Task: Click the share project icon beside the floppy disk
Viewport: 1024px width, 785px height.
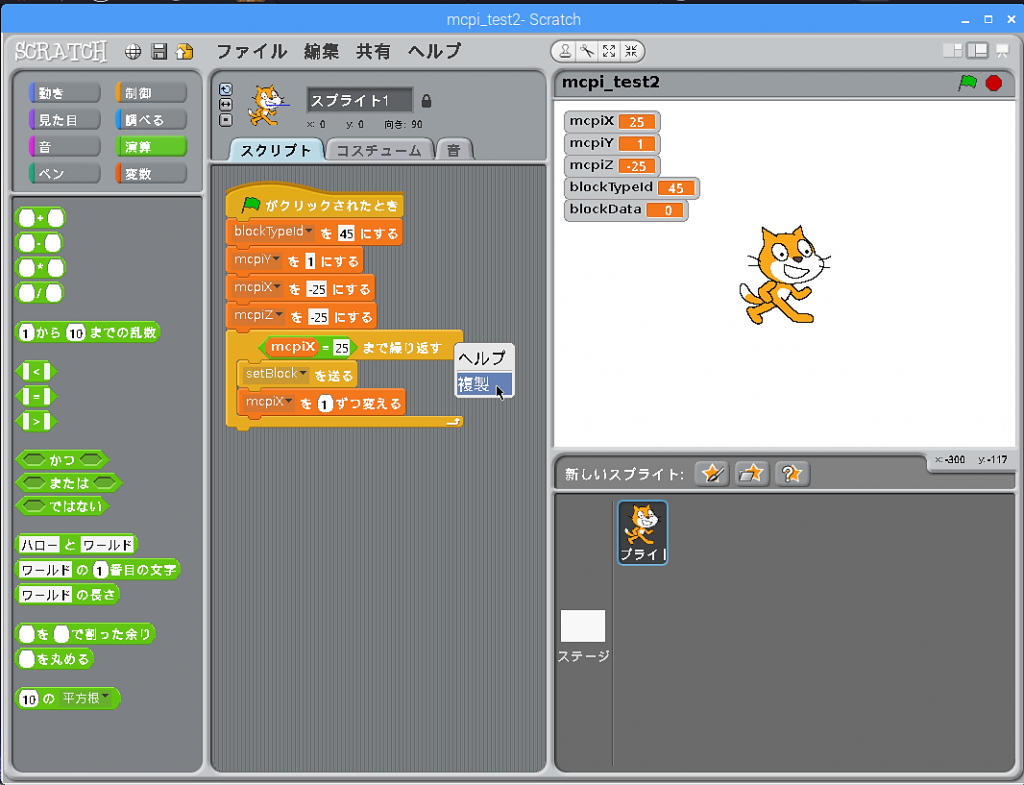Action: point(185,52)
